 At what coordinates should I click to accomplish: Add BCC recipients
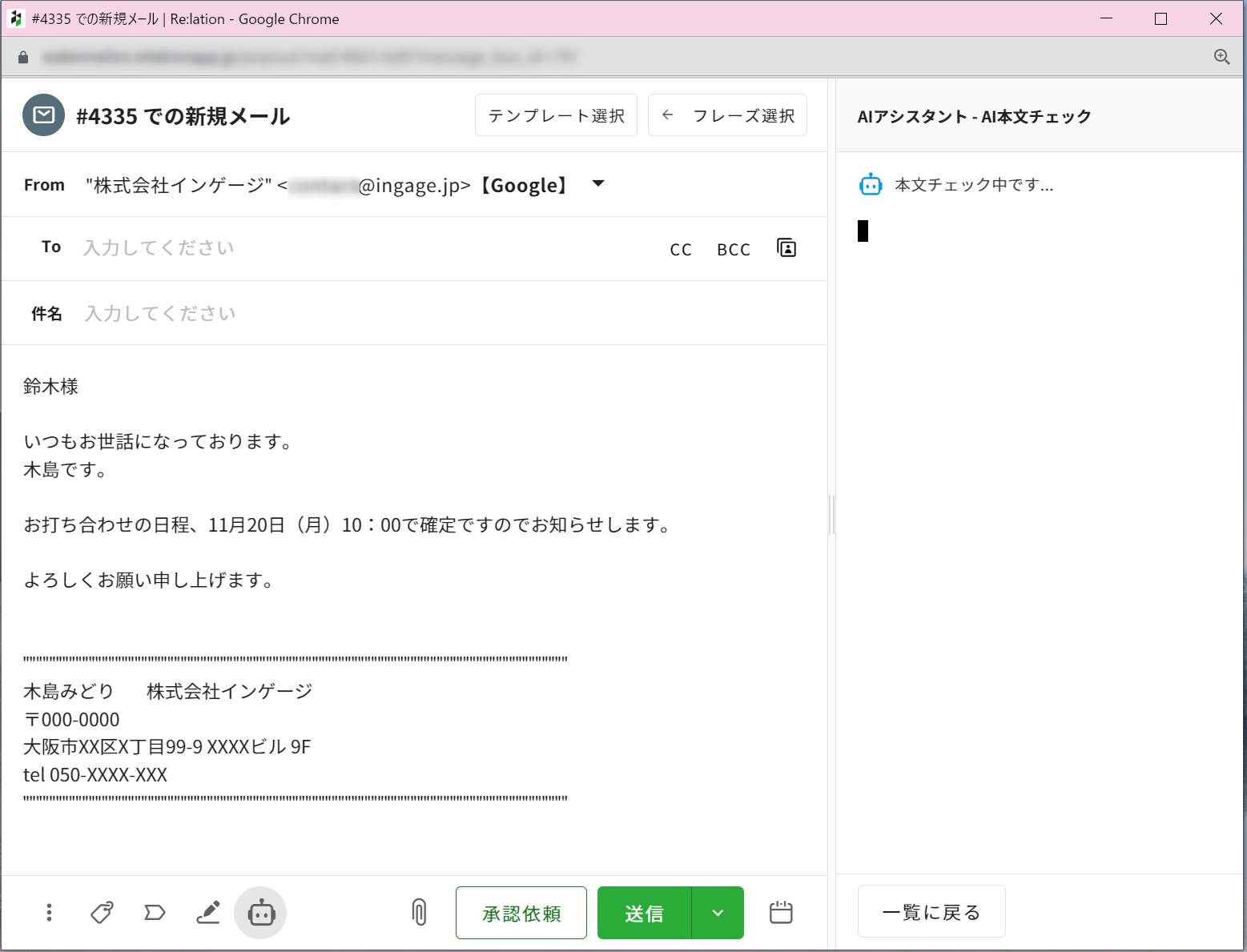(x=734, y=250)
